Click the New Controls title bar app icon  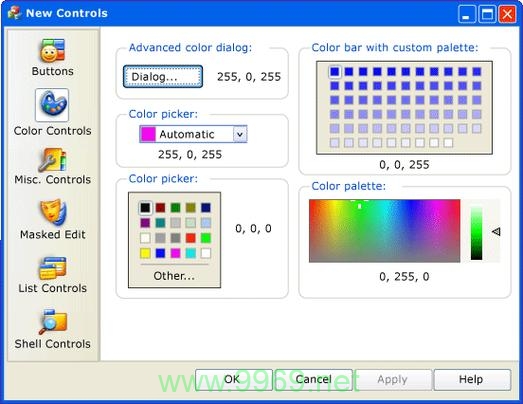click(15, 13)
